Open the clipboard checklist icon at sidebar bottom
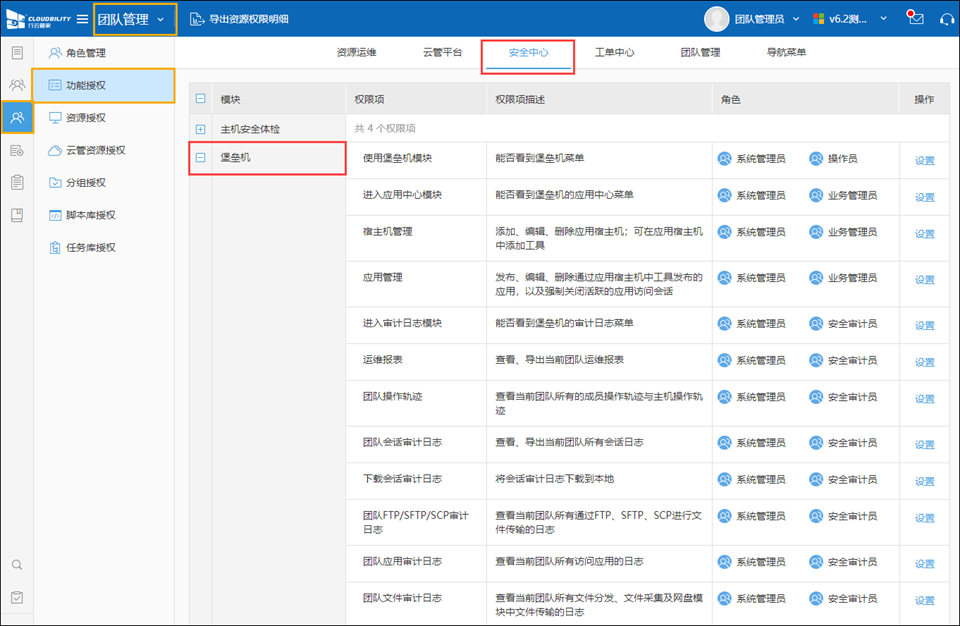Screen dimensions: 960x626 [17, 598]
